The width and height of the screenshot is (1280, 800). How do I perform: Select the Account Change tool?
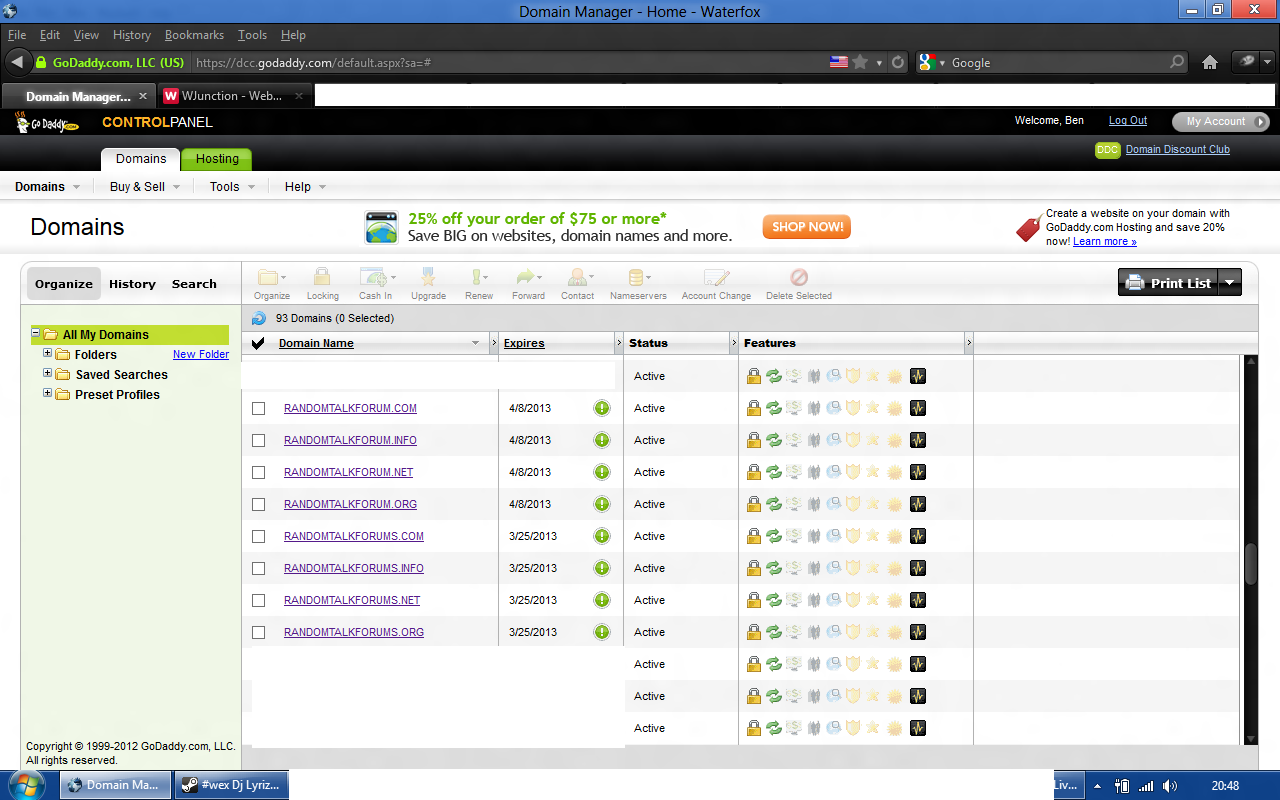(716, 284)
